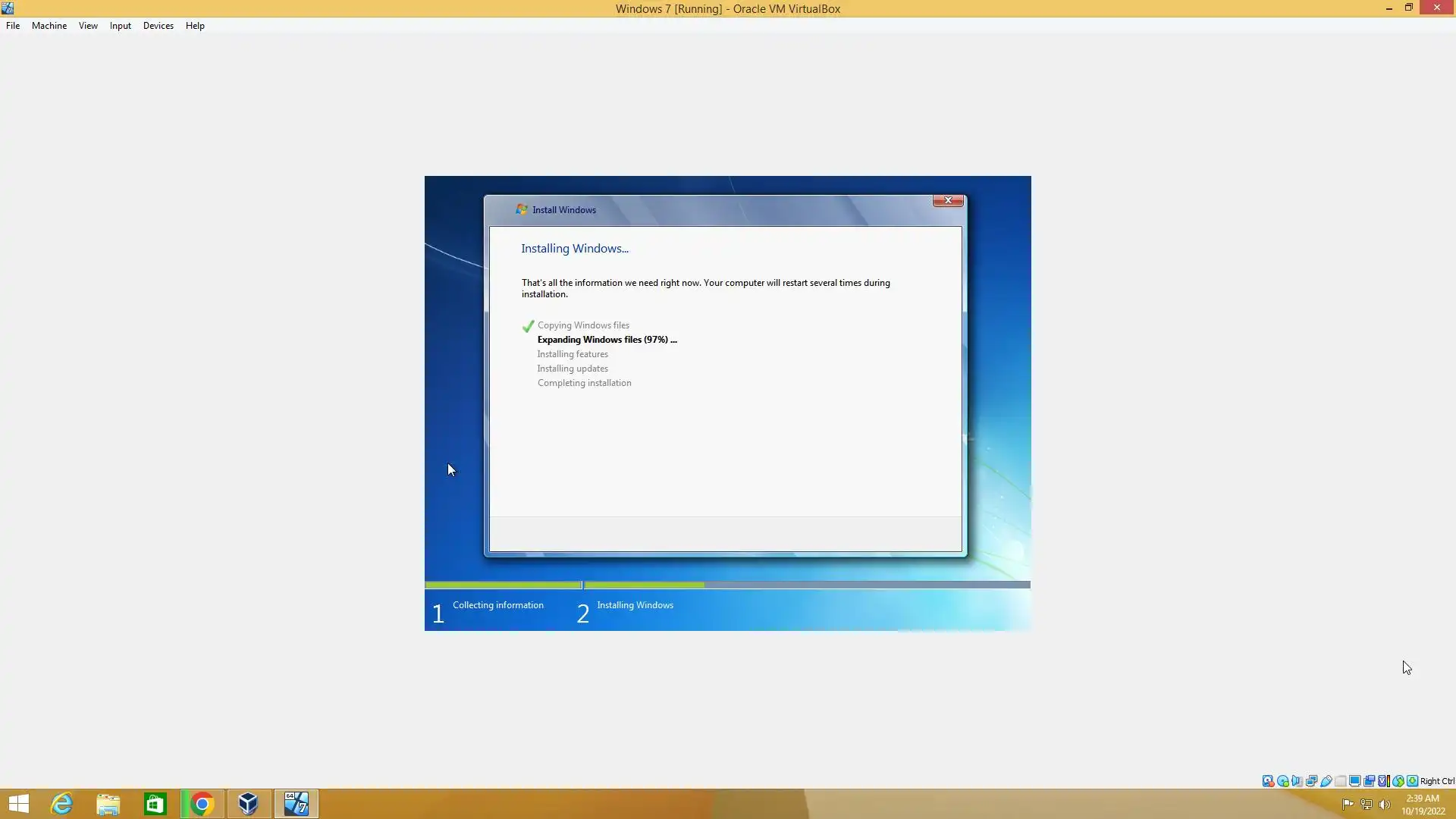Viewport: 1456px width, 819px height.
Task: Open the Devices menu
Action: (x=158, y=26)
